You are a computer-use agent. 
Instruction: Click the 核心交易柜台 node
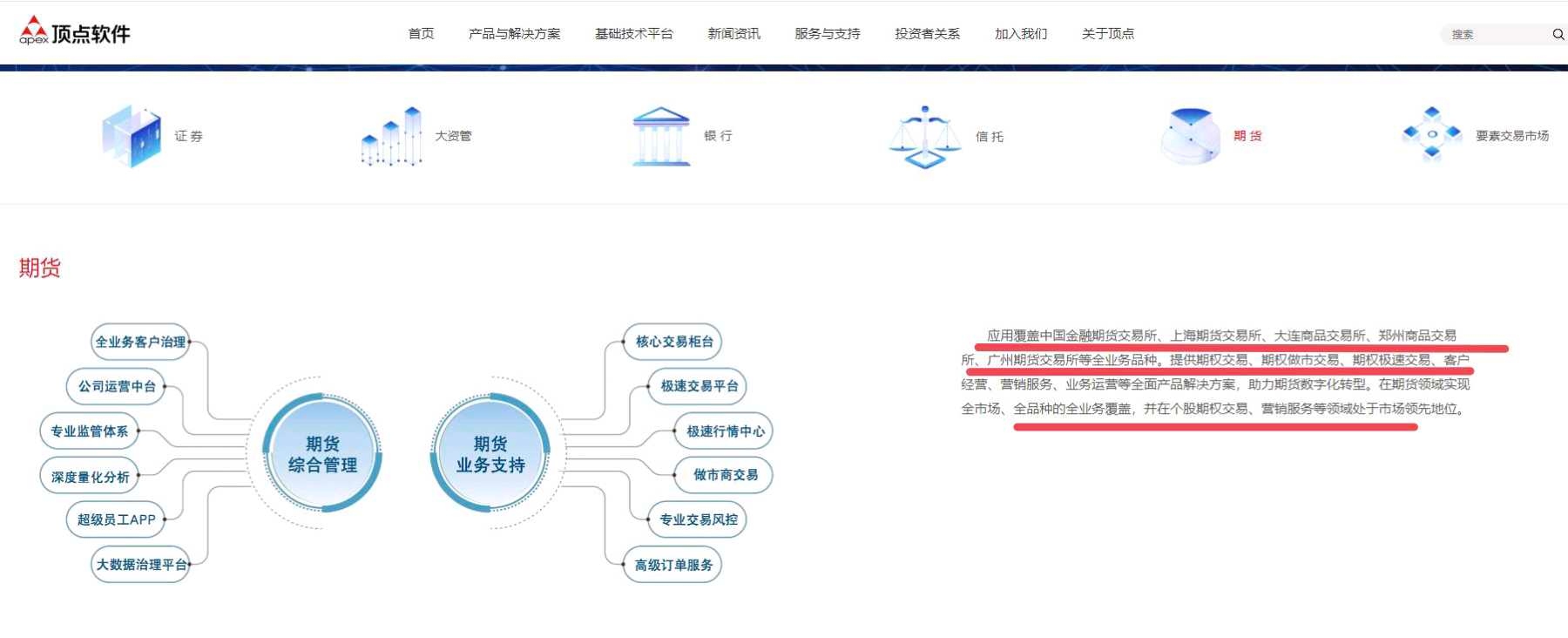pyautogui.click(x=673, y=342)
